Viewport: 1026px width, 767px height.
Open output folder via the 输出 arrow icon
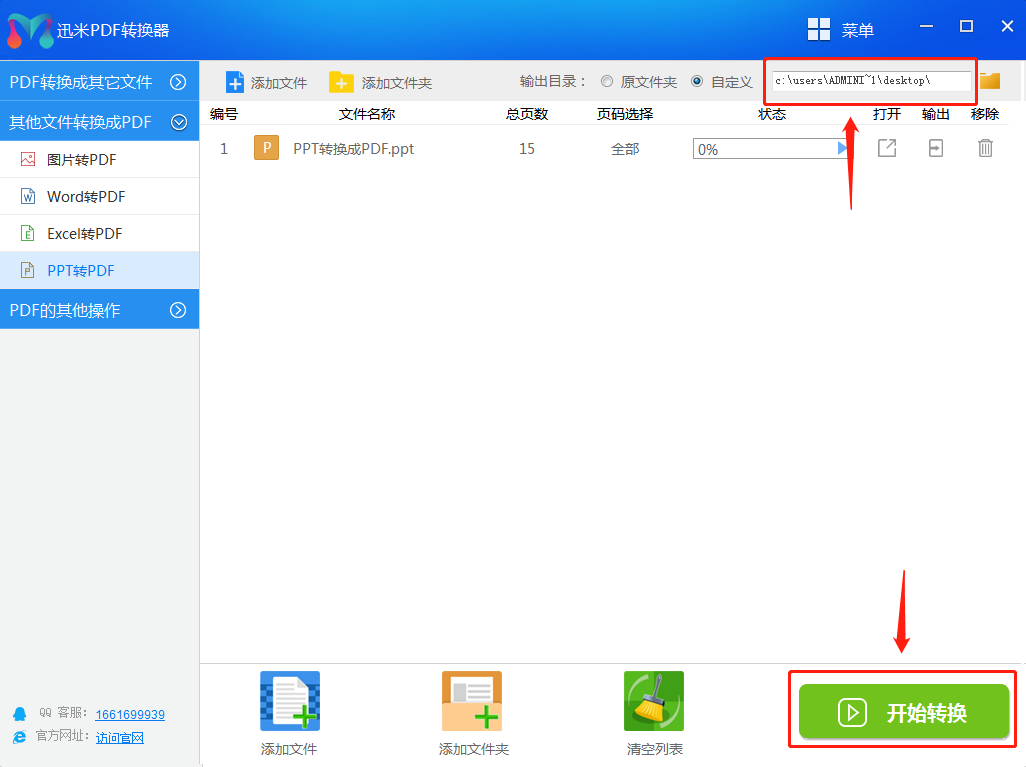coord(935,147)
